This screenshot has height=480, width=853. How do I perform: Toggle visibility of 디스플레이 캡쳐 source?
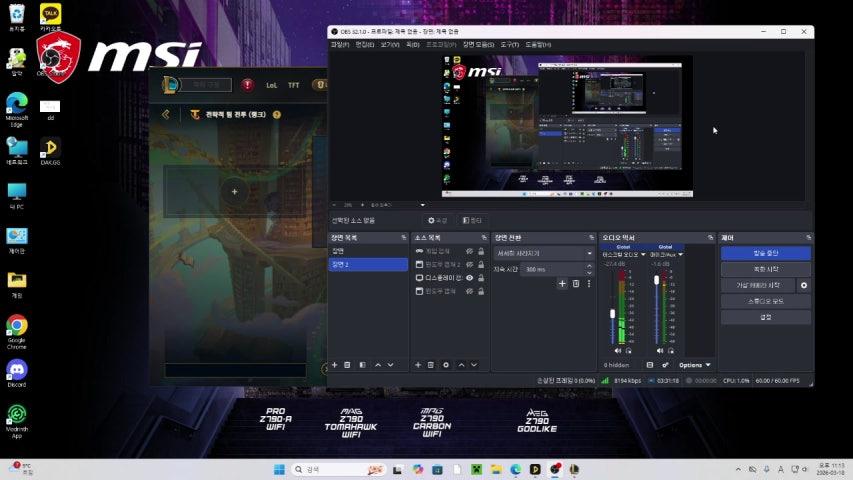(469, 278)
